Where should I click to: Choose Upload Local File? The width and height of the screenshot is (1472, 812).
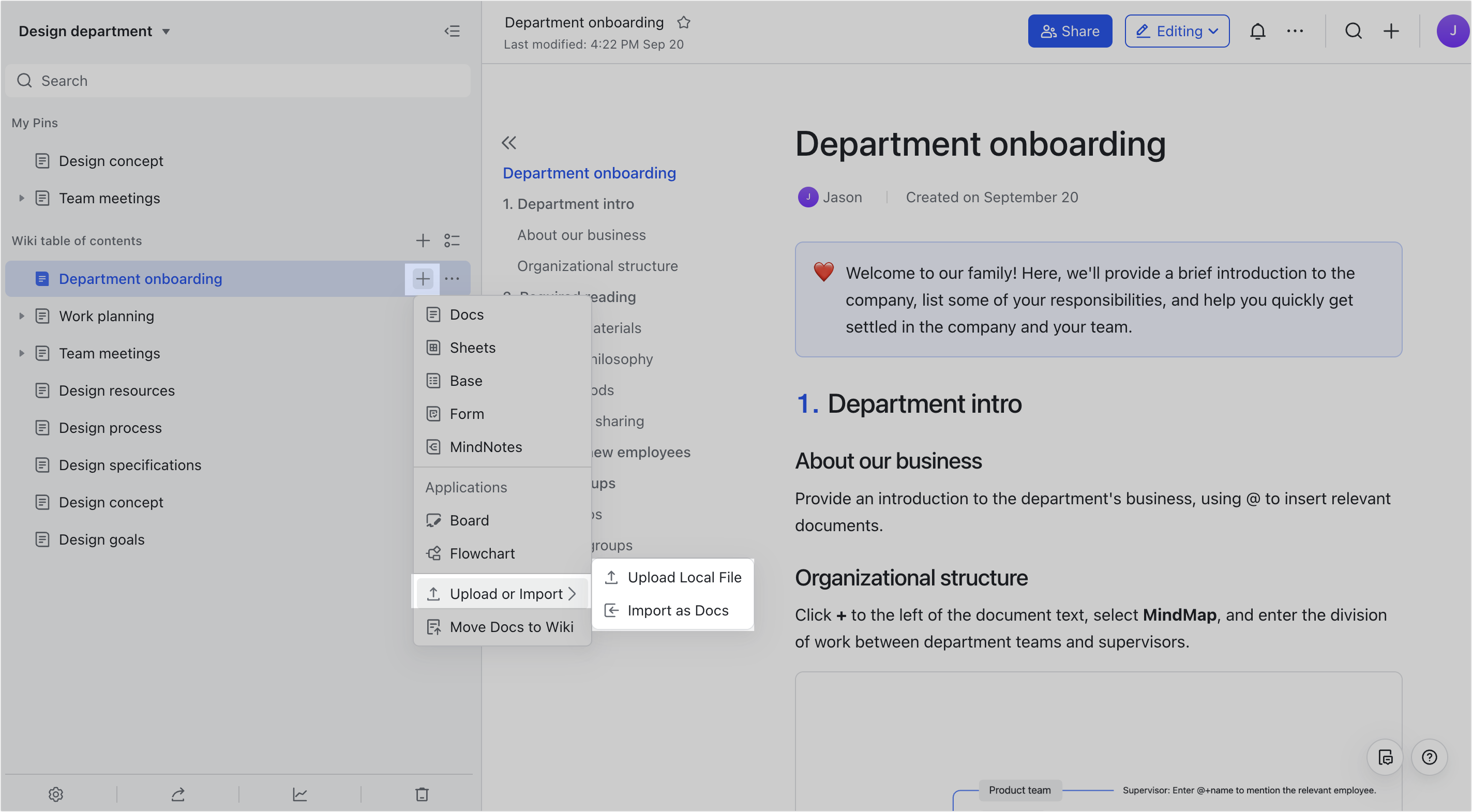(672, 577)
